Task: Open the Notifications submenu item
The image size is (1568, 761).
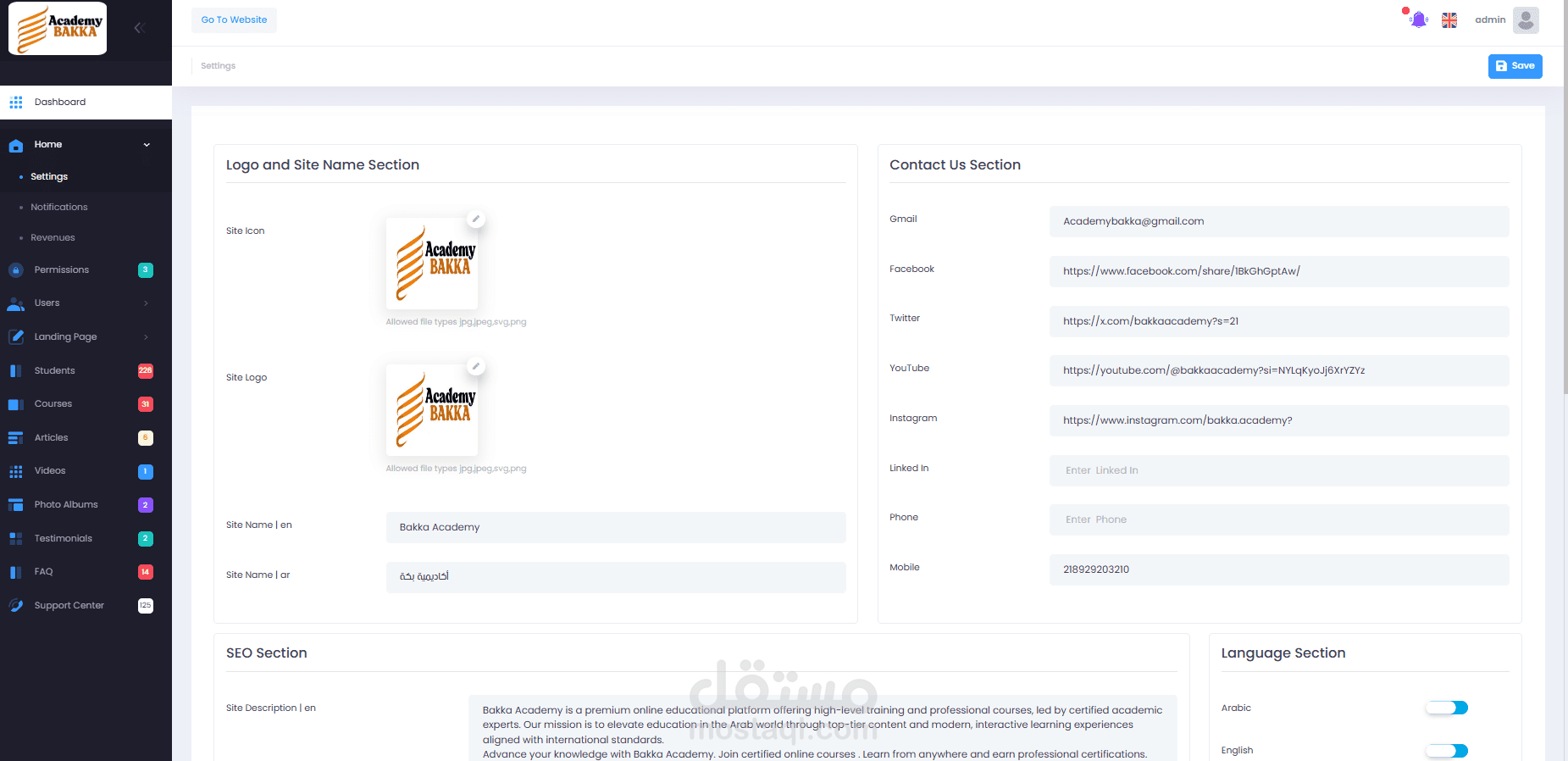Action: pyautogui.click(x=59, y=208)
